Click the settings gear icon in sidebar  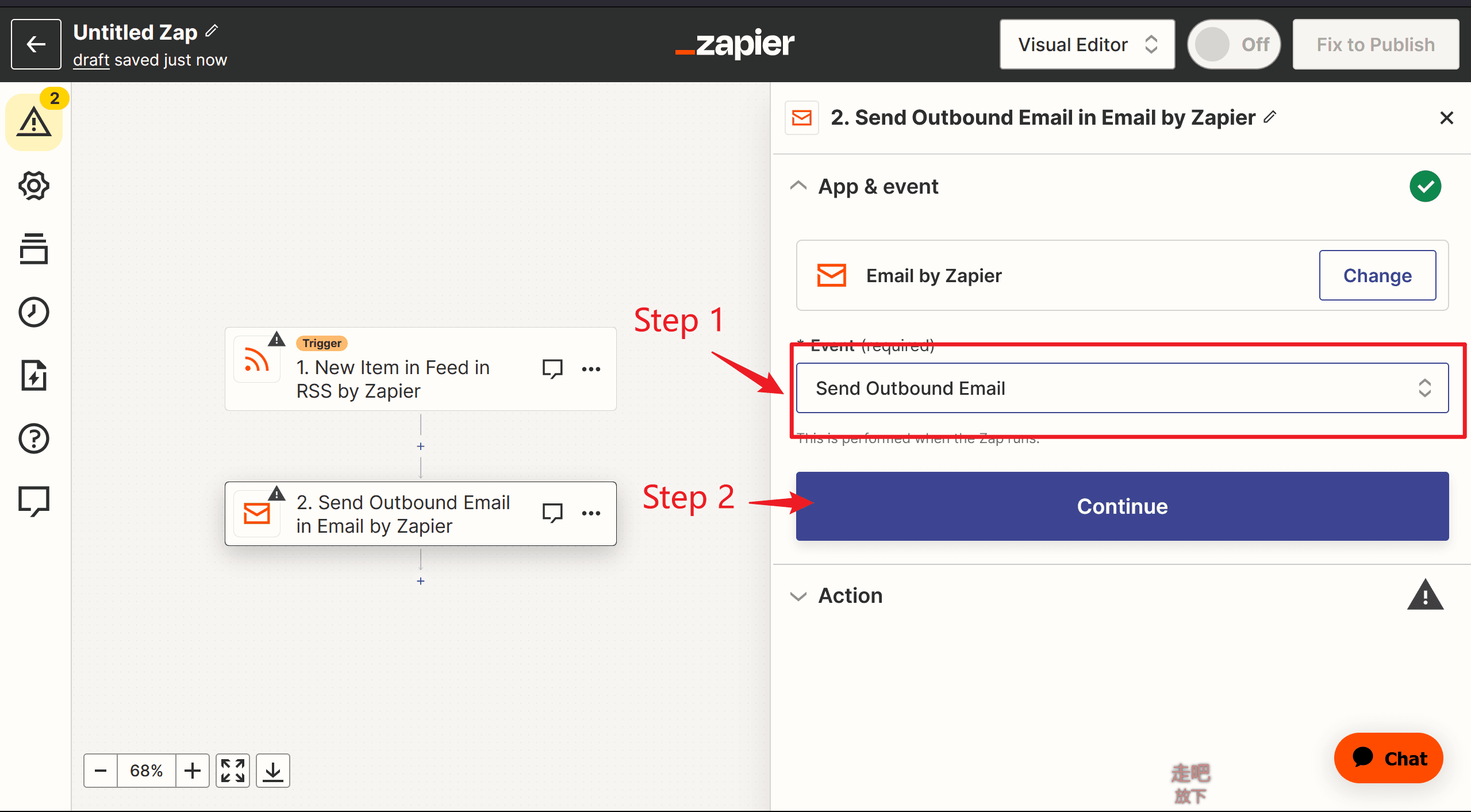pos(33,185)
